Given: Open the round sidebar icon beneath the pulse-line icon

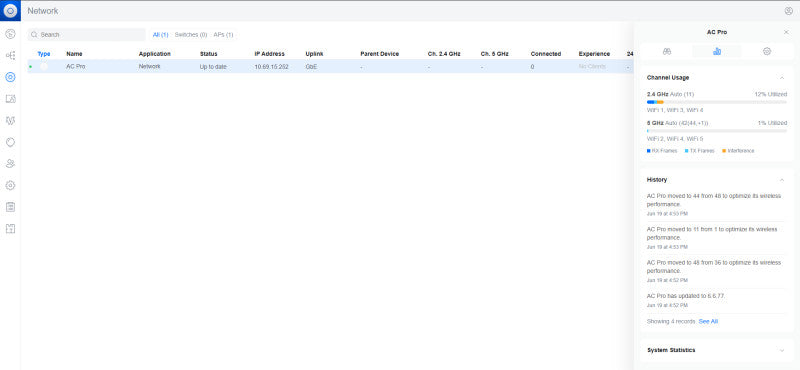Looking at the screenshot, I should 10,142.
